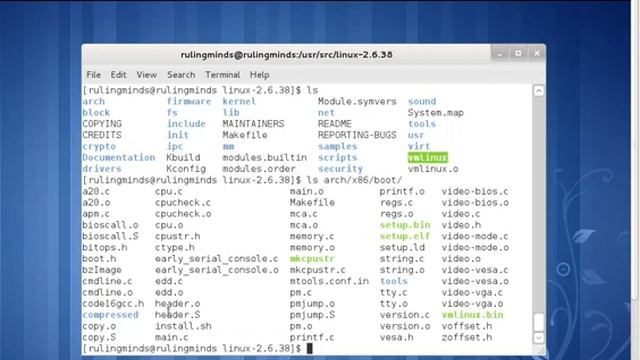
Task: Click the kernel directory name
Action: [239, 101]
